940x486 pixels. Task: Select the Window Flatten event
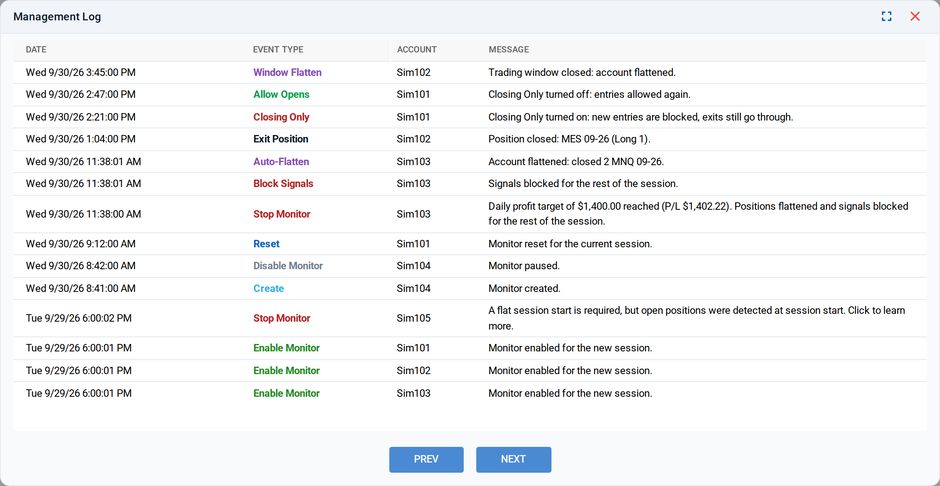(287, 73)
